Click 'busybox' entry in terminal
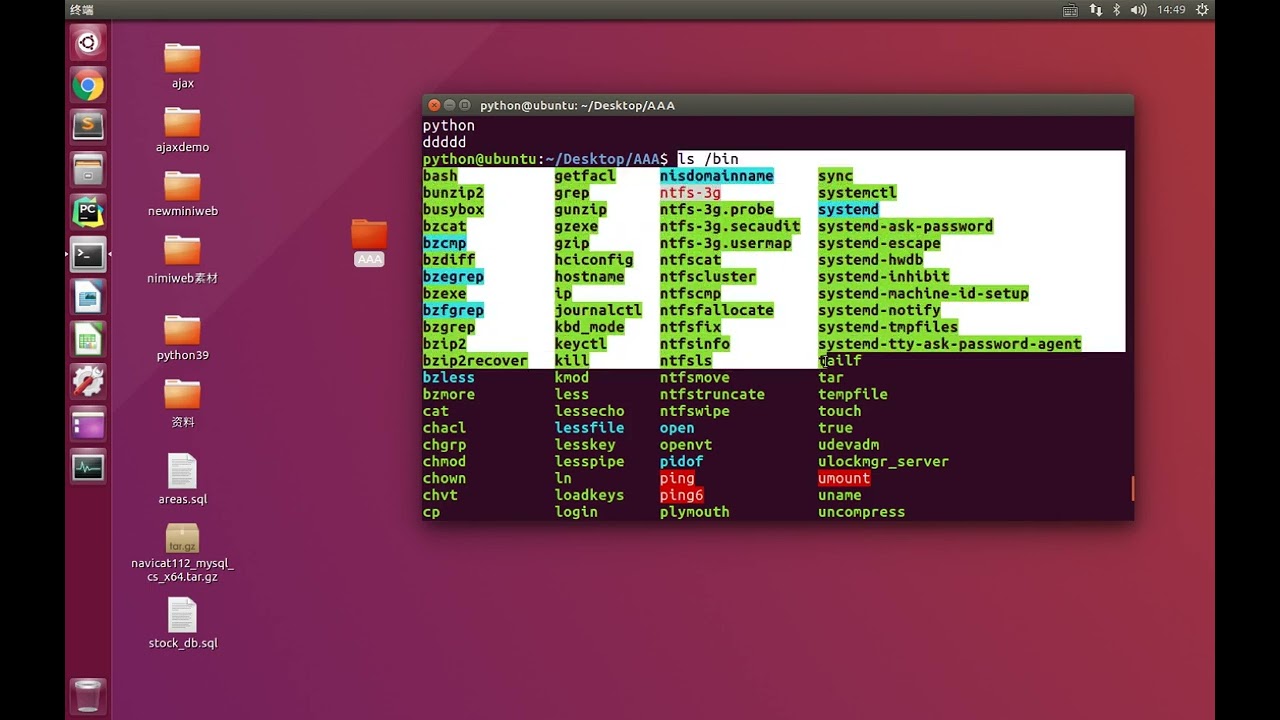1280x720 pixels. tap(453, 210)
